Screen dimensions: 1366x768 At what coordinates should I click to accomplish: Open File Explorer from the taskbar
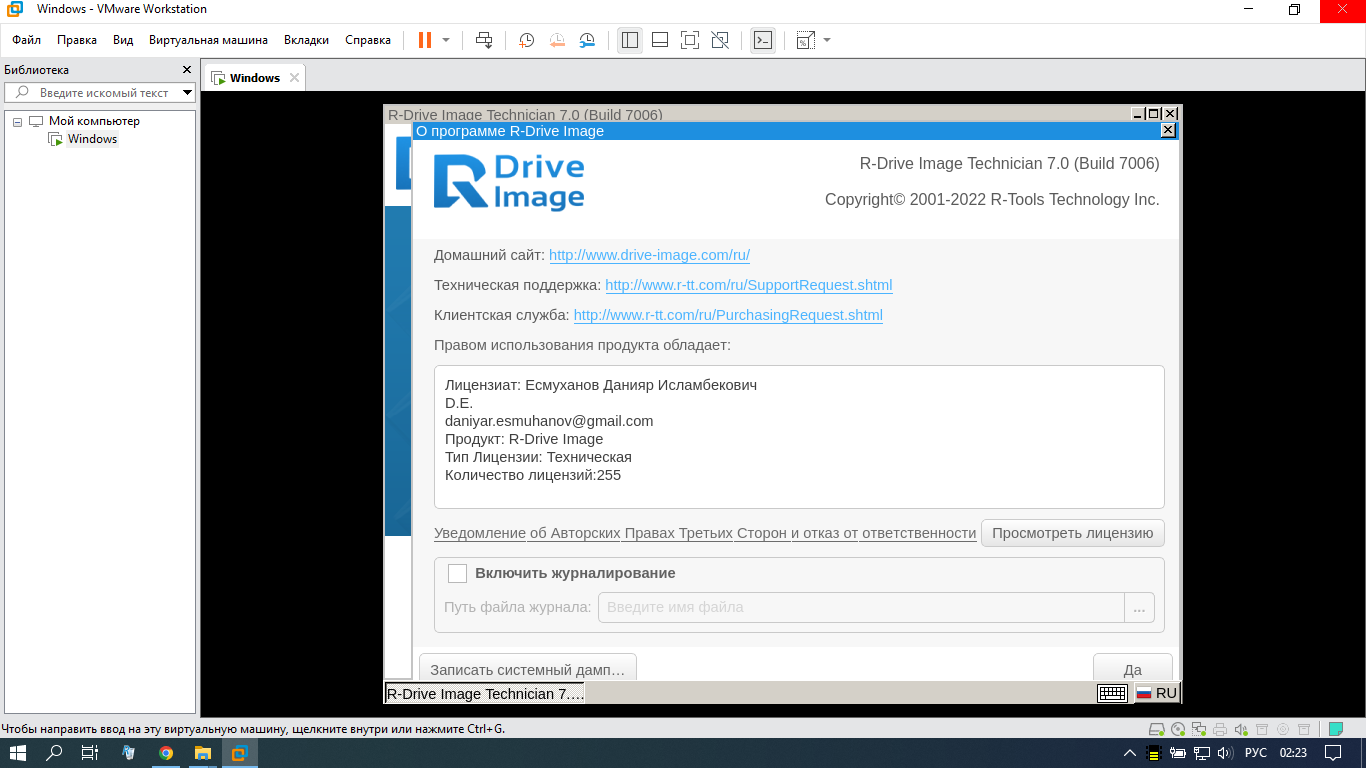pos(202,753)
